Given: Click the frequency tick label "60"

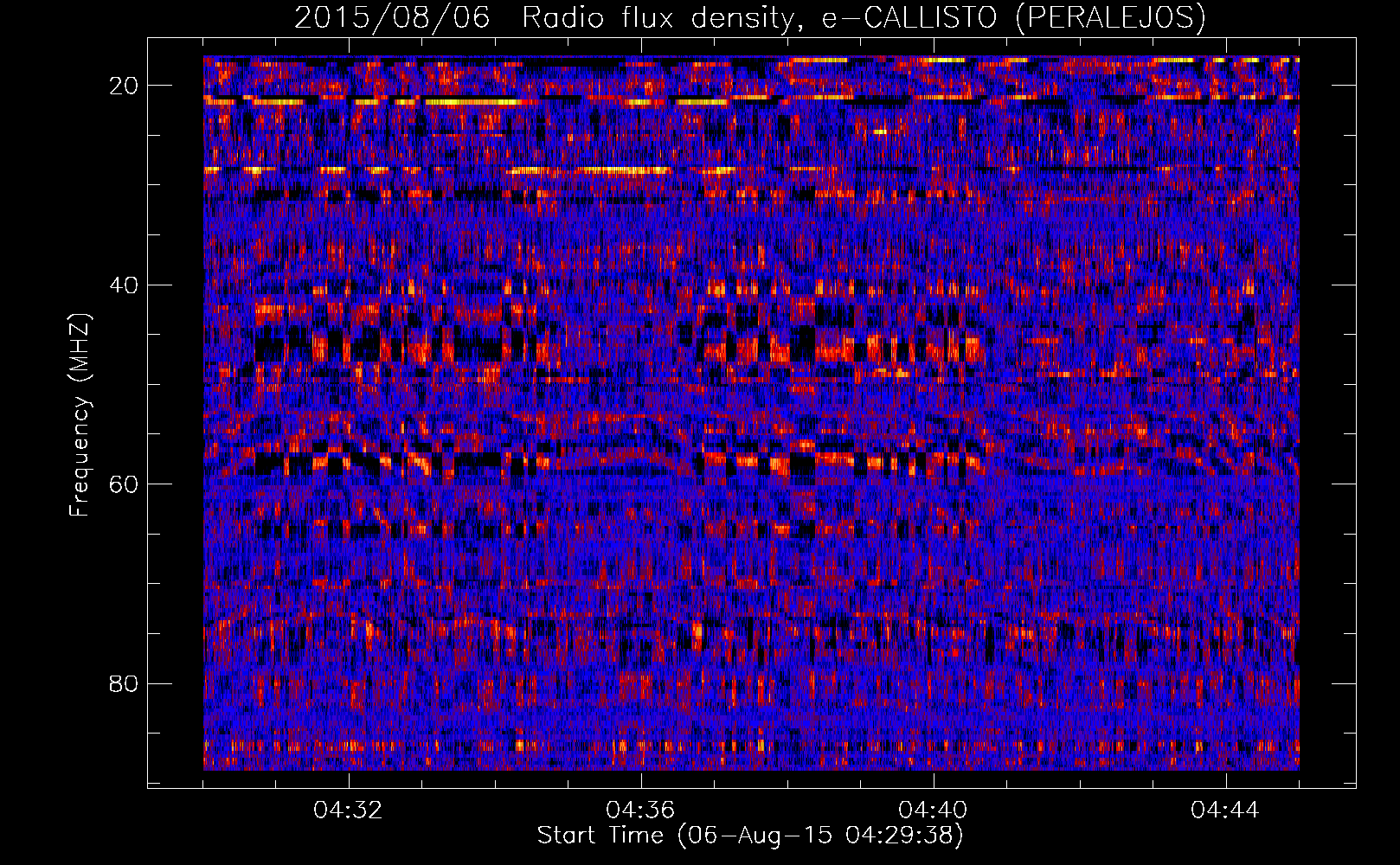Looking at the screenshot, I should pos(125,484).
